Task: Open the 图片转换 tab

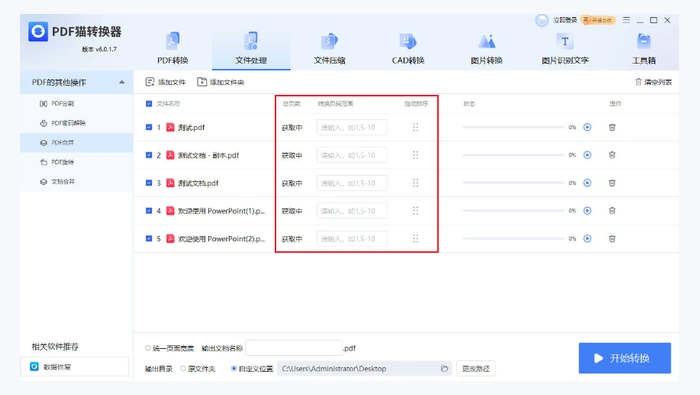Action: pyautogui.click(x=487, y=48)
